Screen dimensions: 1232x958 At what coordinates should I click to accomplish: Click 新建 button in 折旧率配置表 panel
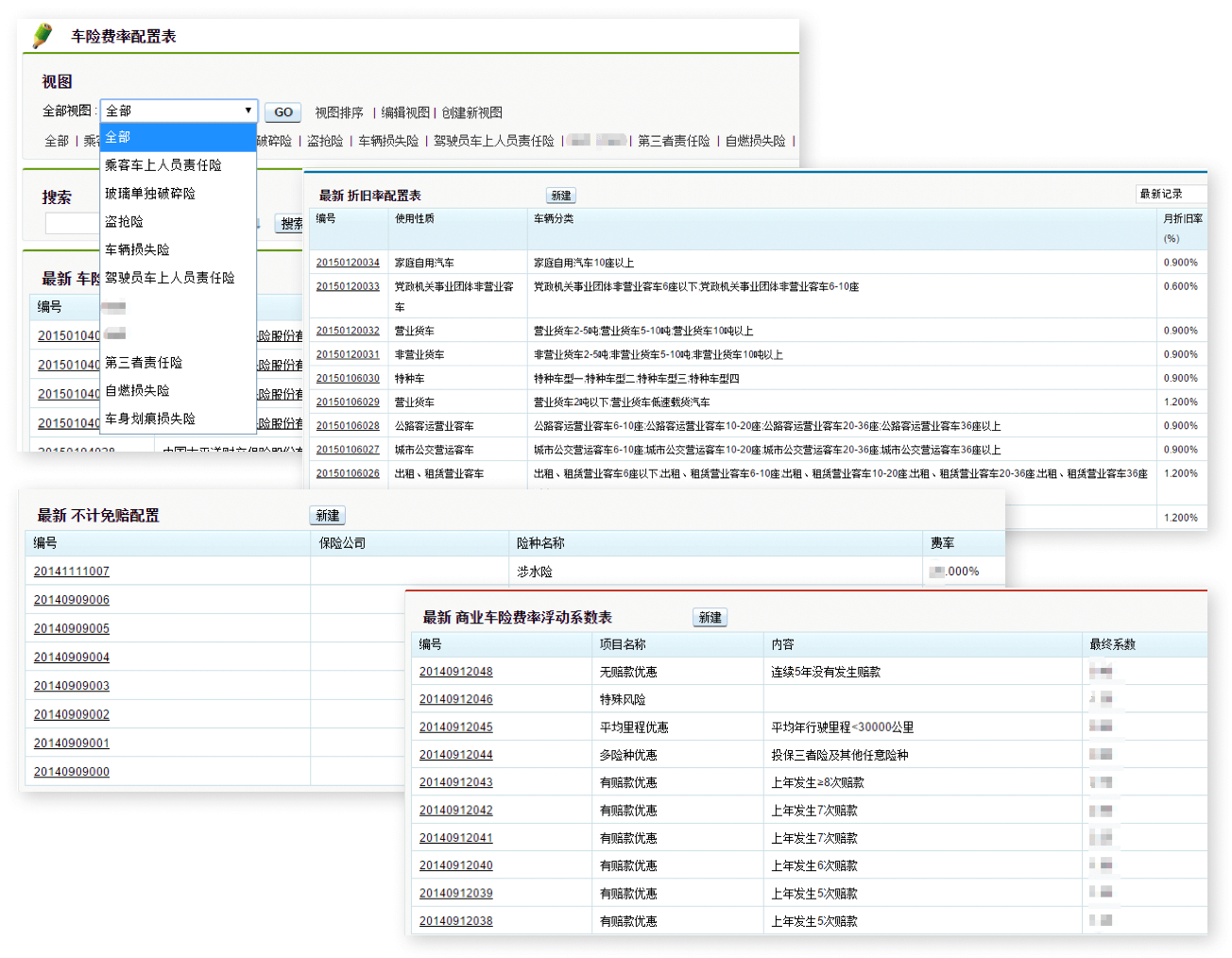click(561, 196)
